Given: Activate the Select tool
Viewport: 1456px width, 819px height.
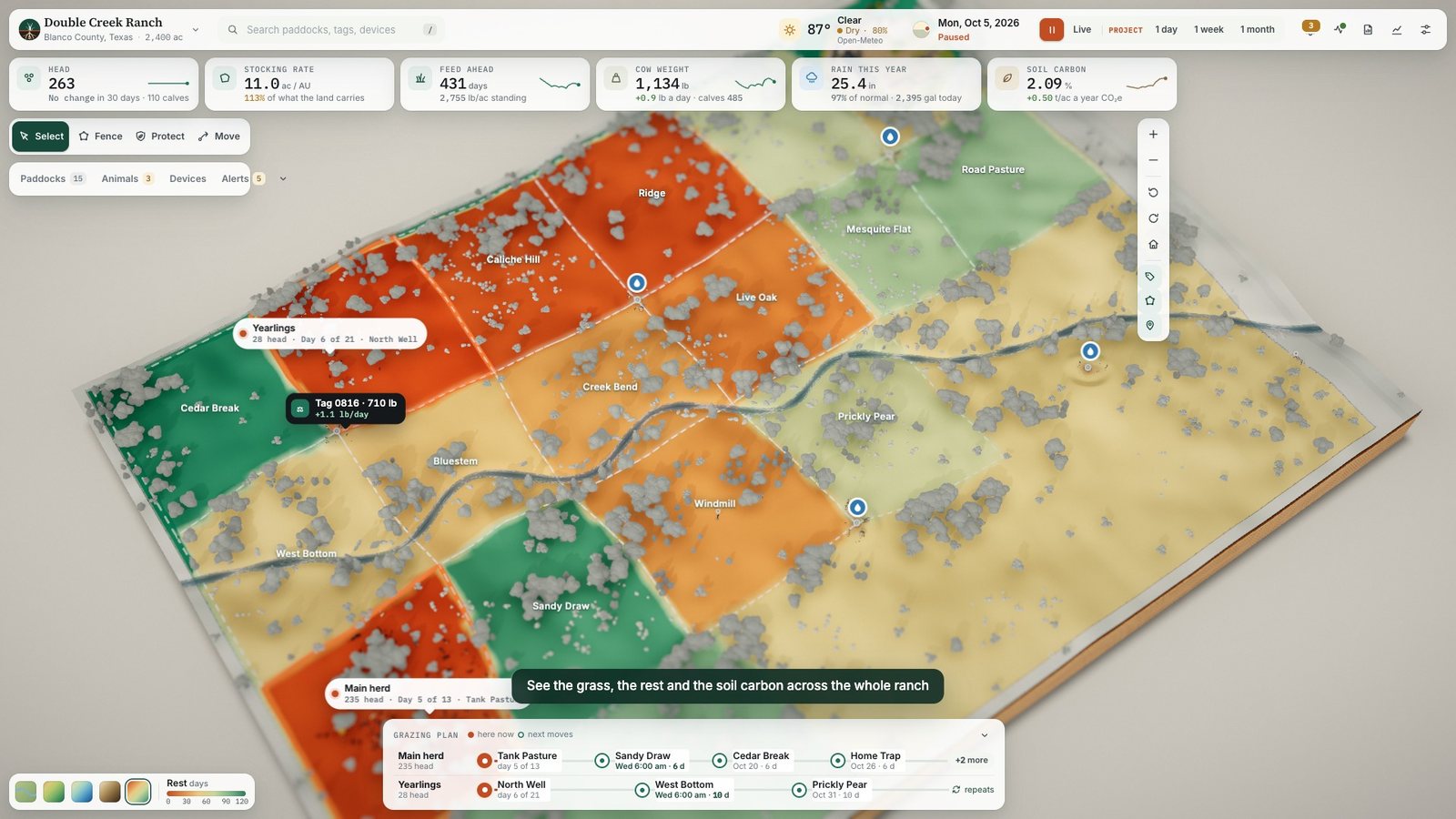Looking at the screenshot, I should point(41,136).
